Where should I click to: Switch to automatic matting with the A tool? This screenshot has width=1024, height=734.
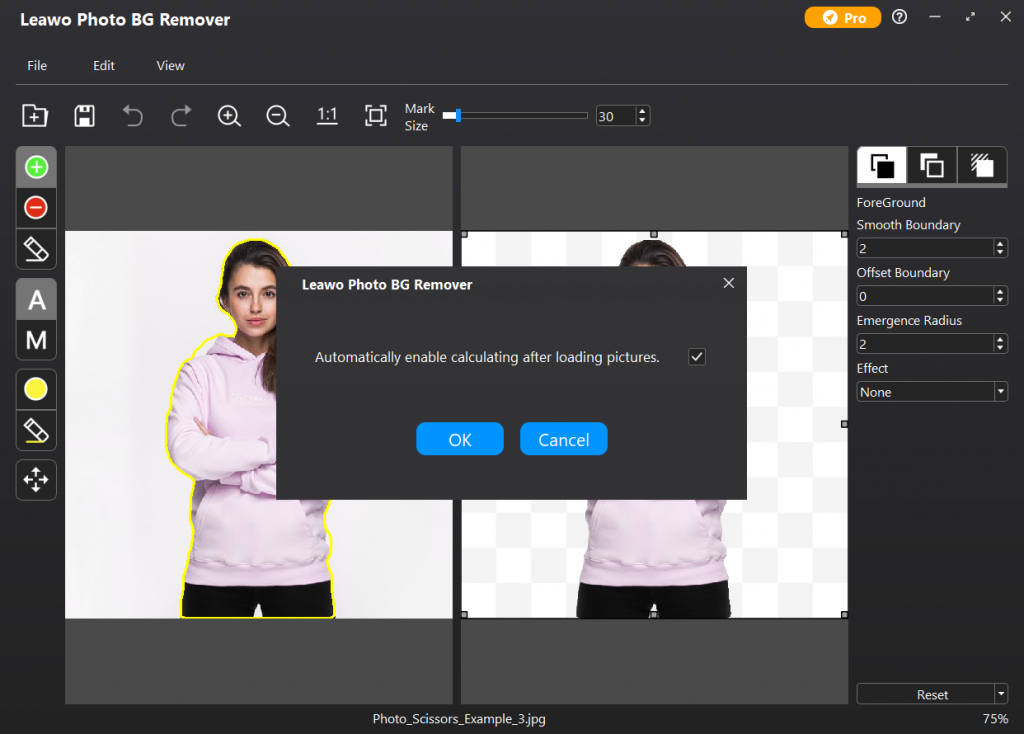click(36, 298)
